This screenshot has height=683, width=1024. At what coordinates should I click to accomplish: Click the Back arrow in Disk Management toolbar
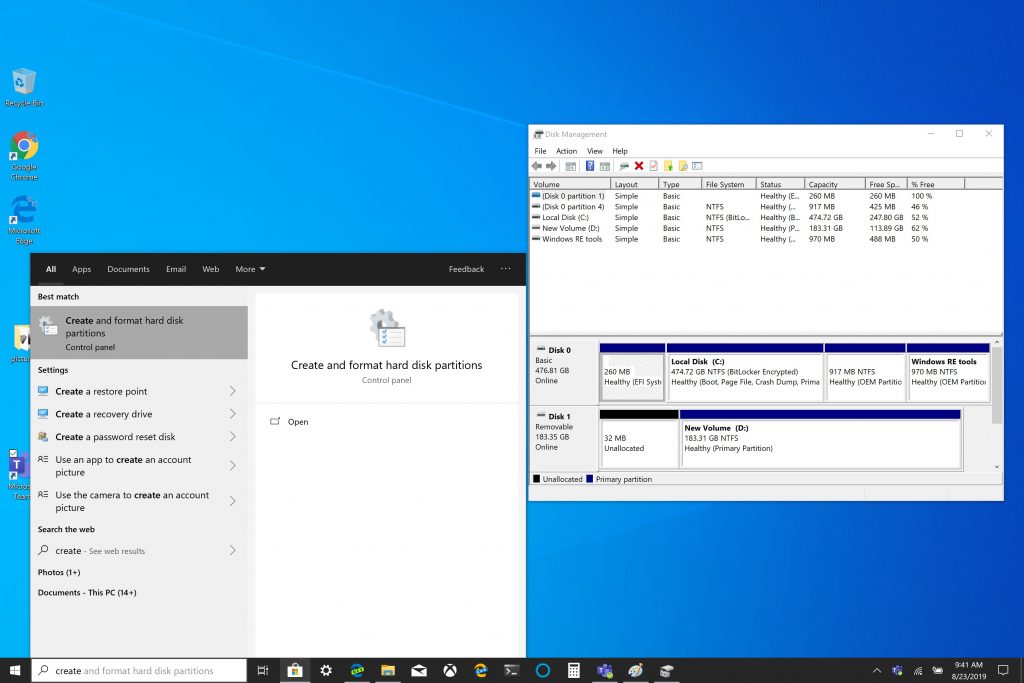537,166
